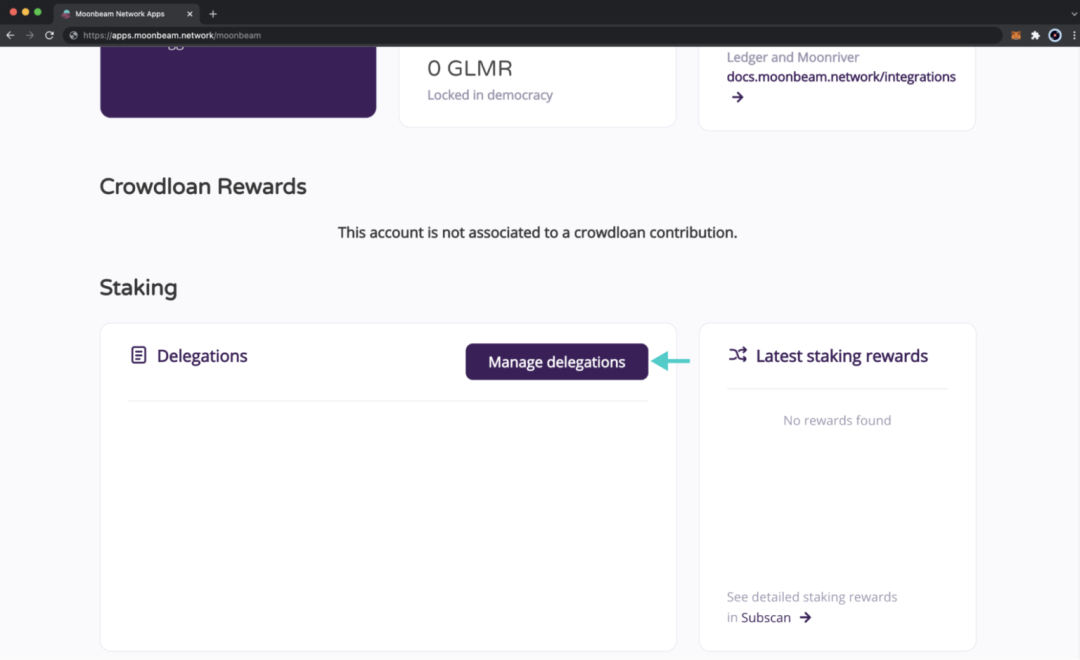Image resolution: width=1080 pixels, height=660 pixels.
Task: Close the Moonbeam Network Apps tab
Action: tap(190, 14)
